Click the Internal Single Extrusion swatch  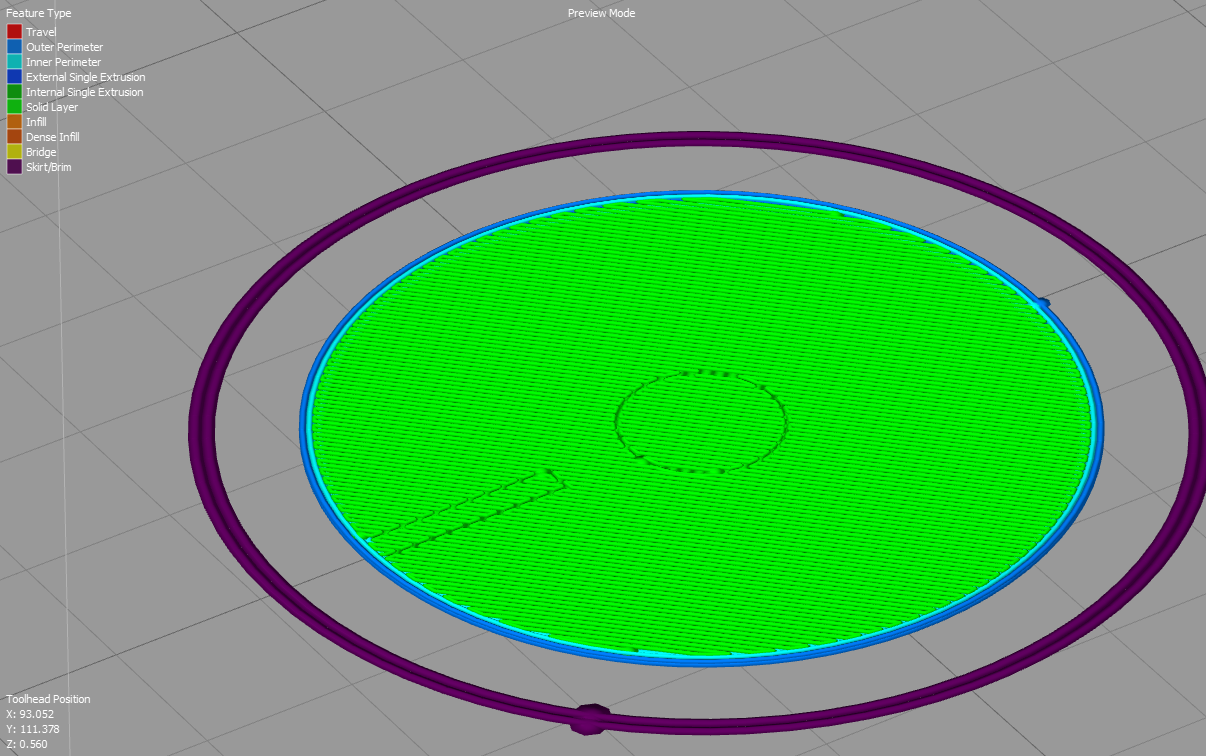pyautogui.click(x=14, y=92)
